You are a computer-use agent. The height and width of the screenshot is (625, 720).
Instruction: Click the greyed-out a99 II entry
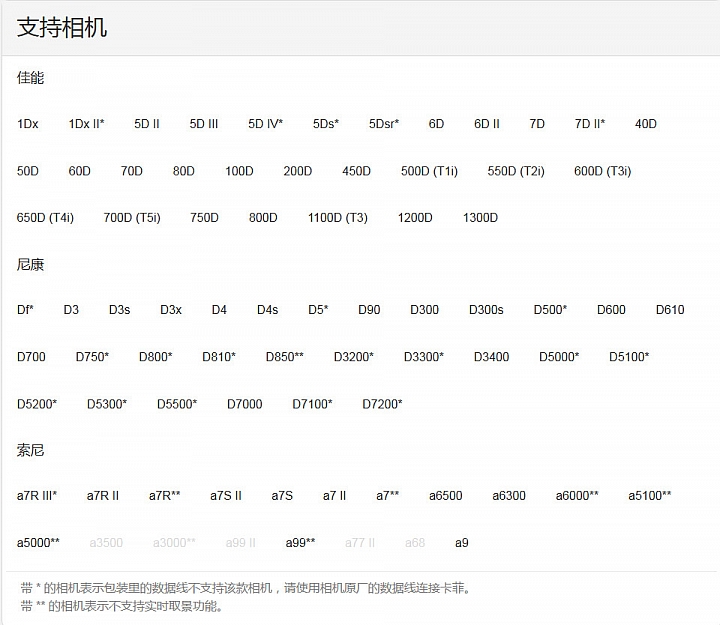pyautogui.click(x=241, y=543)
